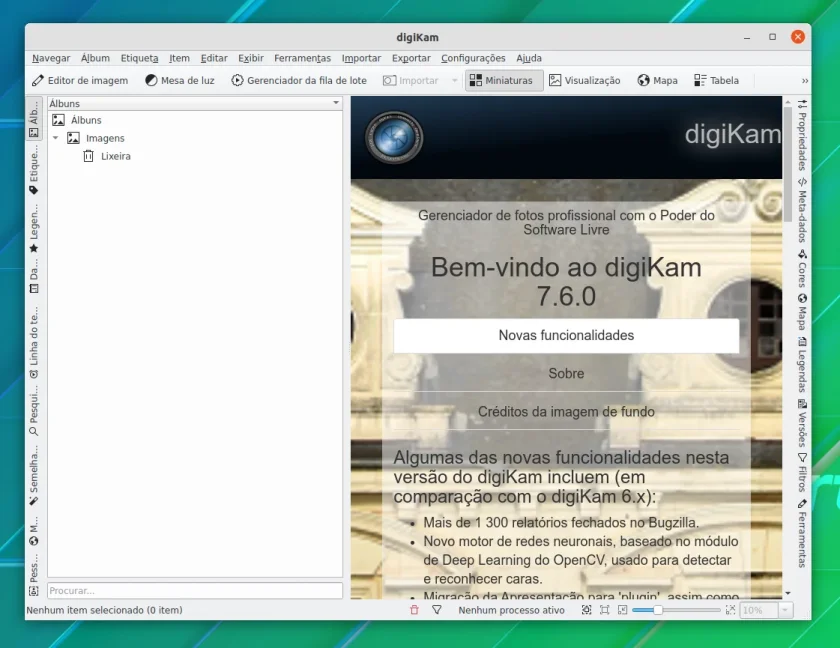Open the Etiquetas sidebar tab
Image resolution: width=840 pixels, height=648 pixels.
click(34, 171)
